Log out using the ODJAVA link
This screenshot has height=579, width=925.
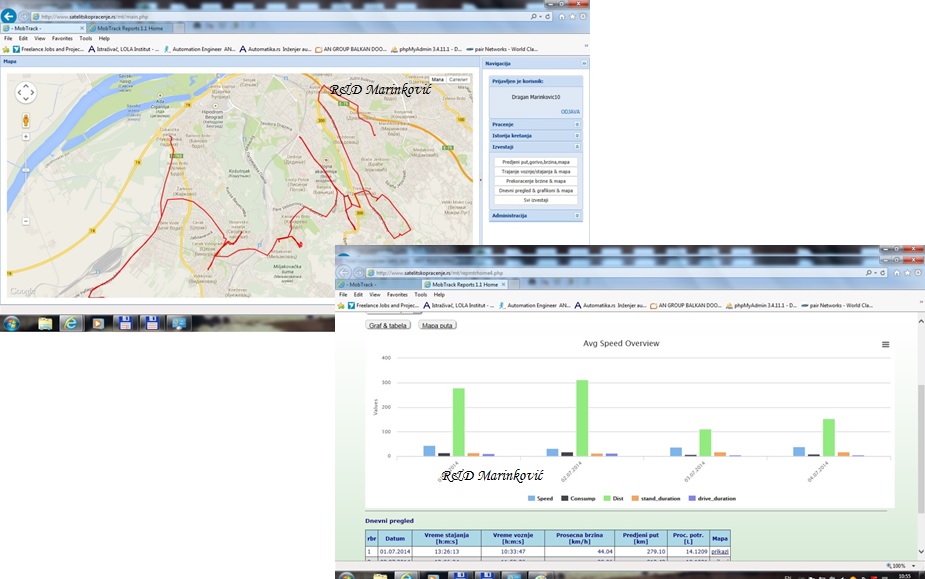pyautogui.click(x=570, y=112)
